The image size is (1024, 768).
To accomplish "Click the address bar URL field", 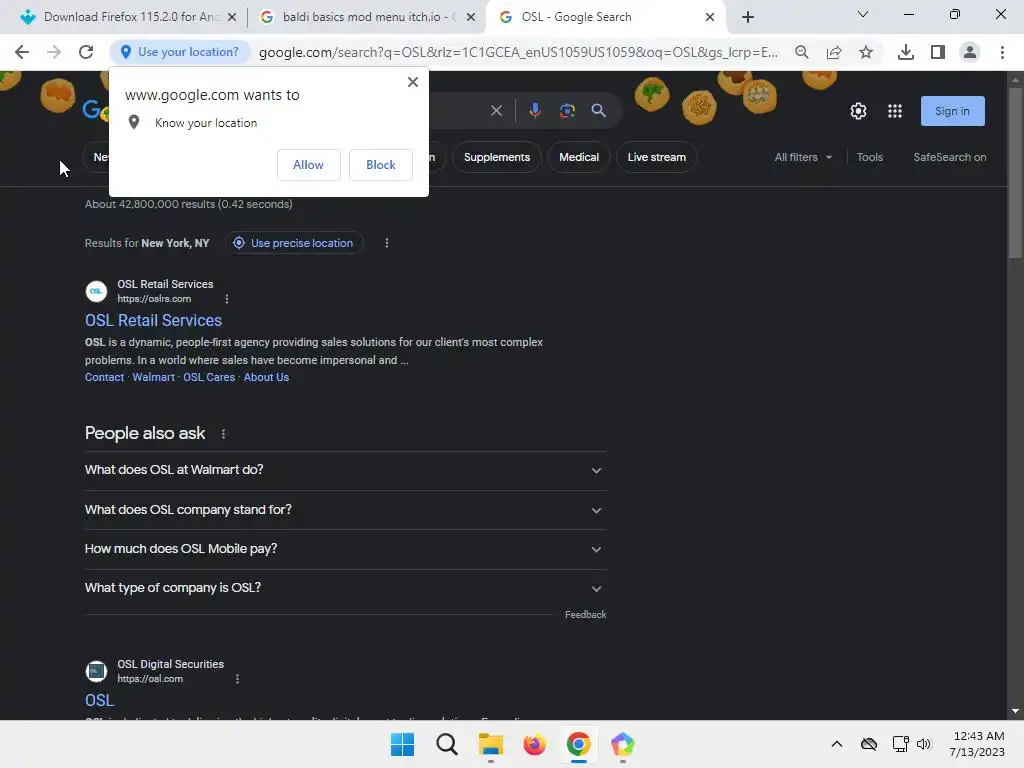I will coord(518,52).
